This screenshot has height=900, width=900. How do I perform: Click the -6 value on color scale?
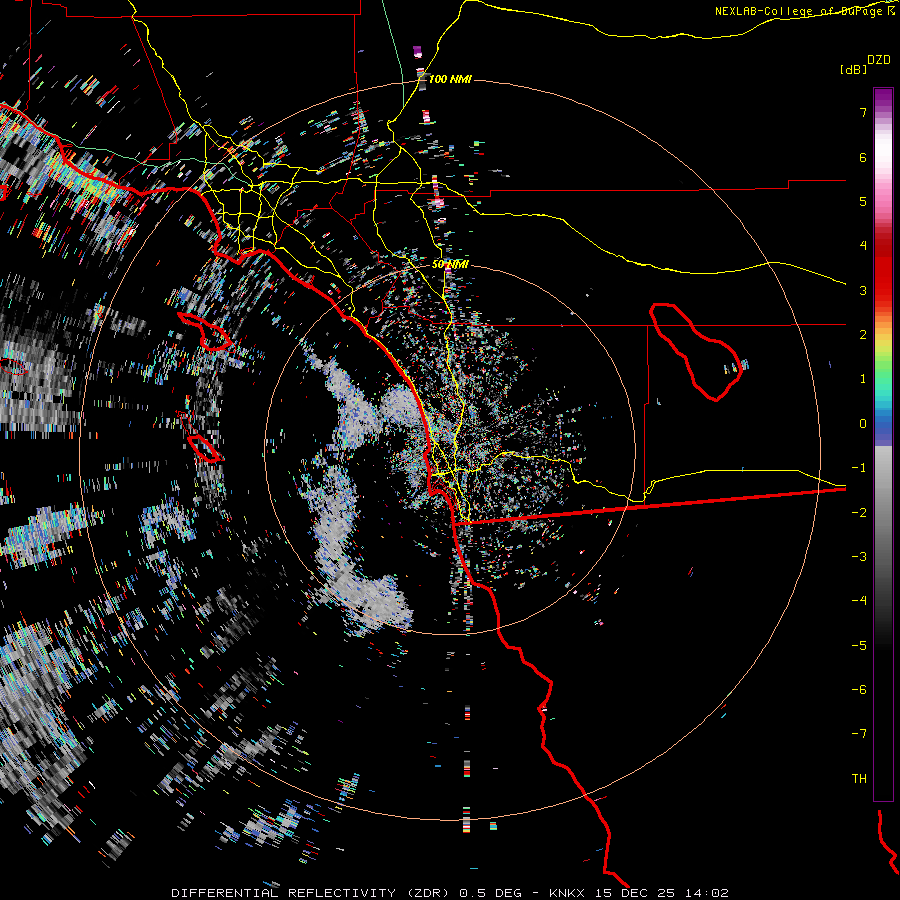tap(859, 689)
